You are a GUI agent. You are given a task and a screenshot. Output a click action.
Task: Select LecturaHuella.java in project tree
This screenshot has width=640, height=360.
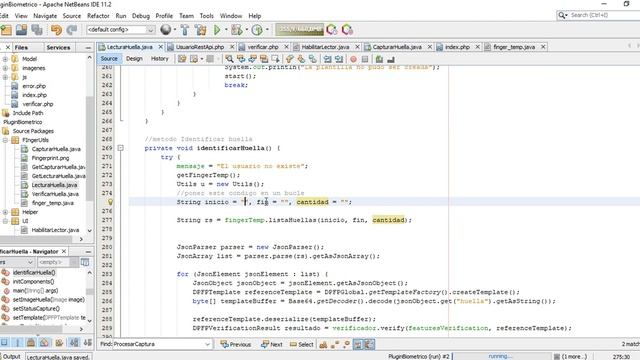point(54,185)
